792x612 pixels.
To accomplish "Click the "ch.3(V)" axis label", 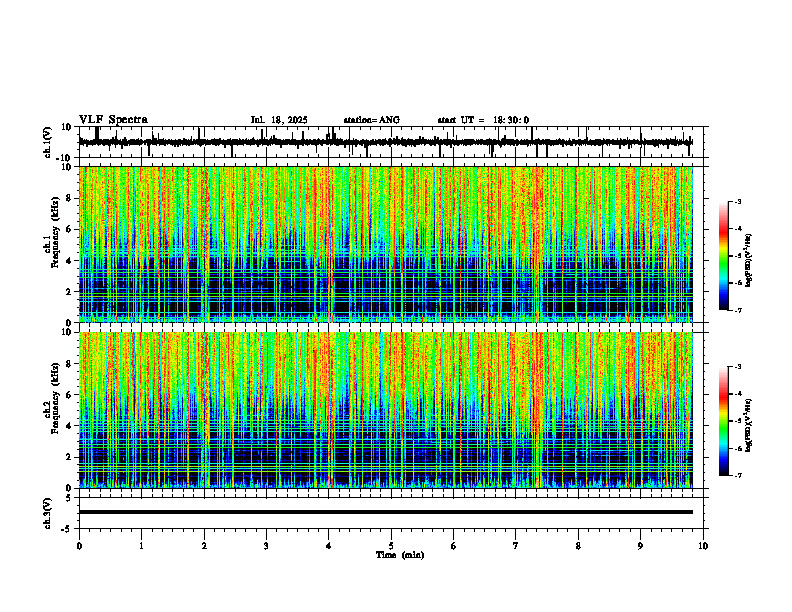I will pos(48,513).
